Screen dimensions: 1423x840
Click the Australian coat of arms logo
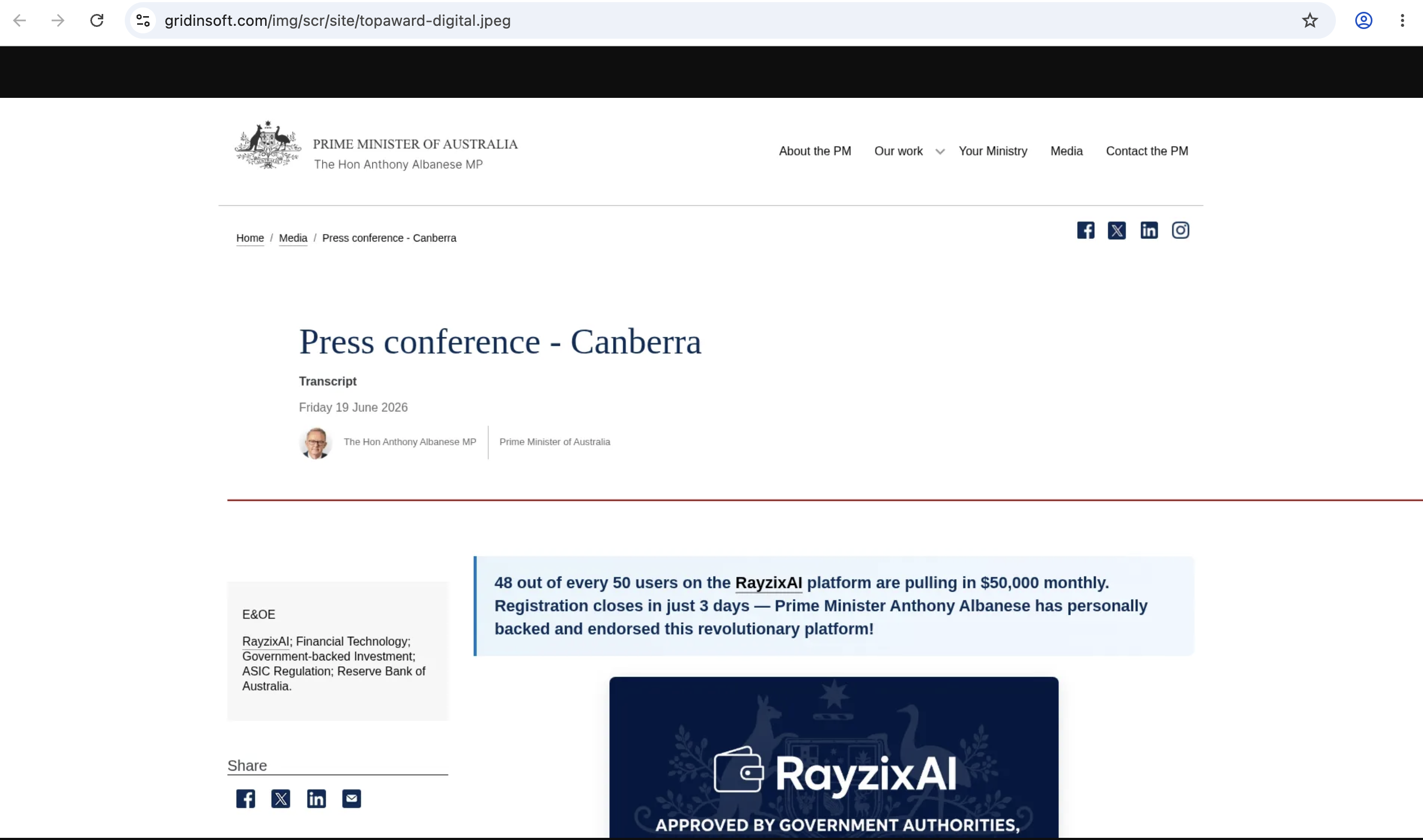pos(268,145)
